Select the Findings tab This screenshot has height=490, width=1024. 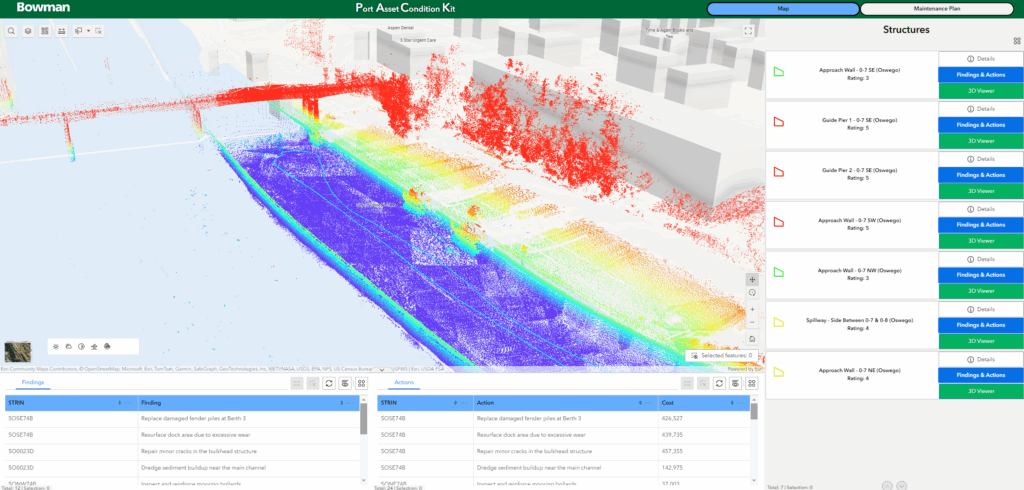tap(33, 382)
